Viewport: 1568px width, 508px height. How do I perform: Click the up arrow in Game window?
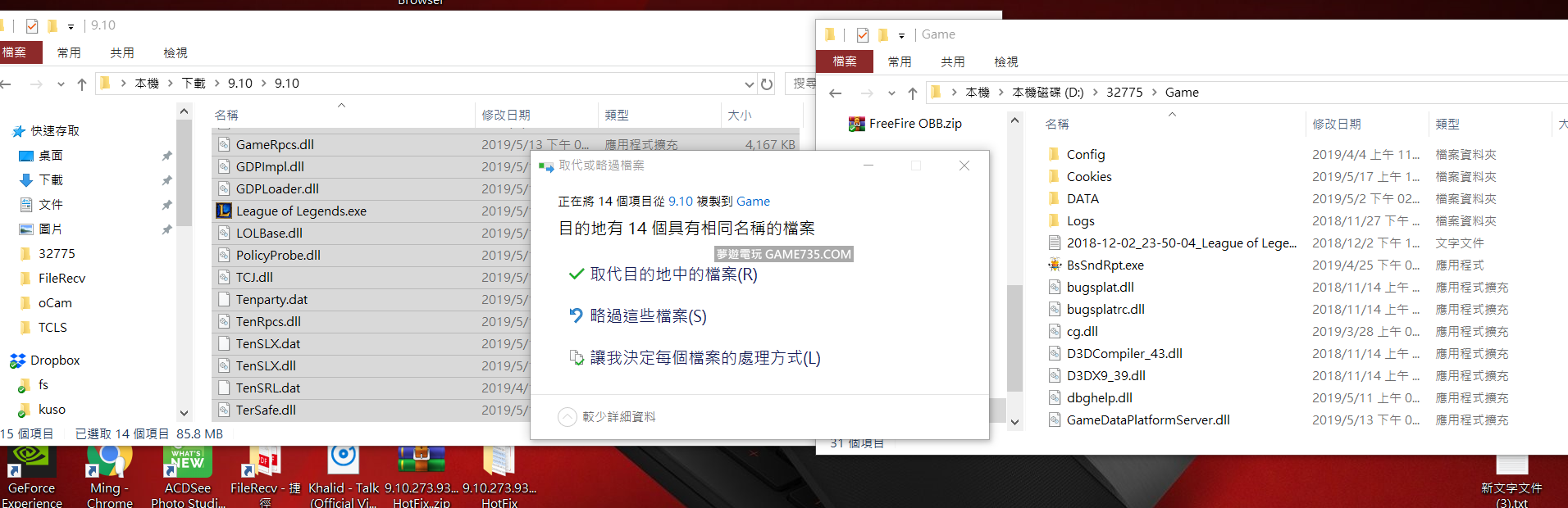912,93
